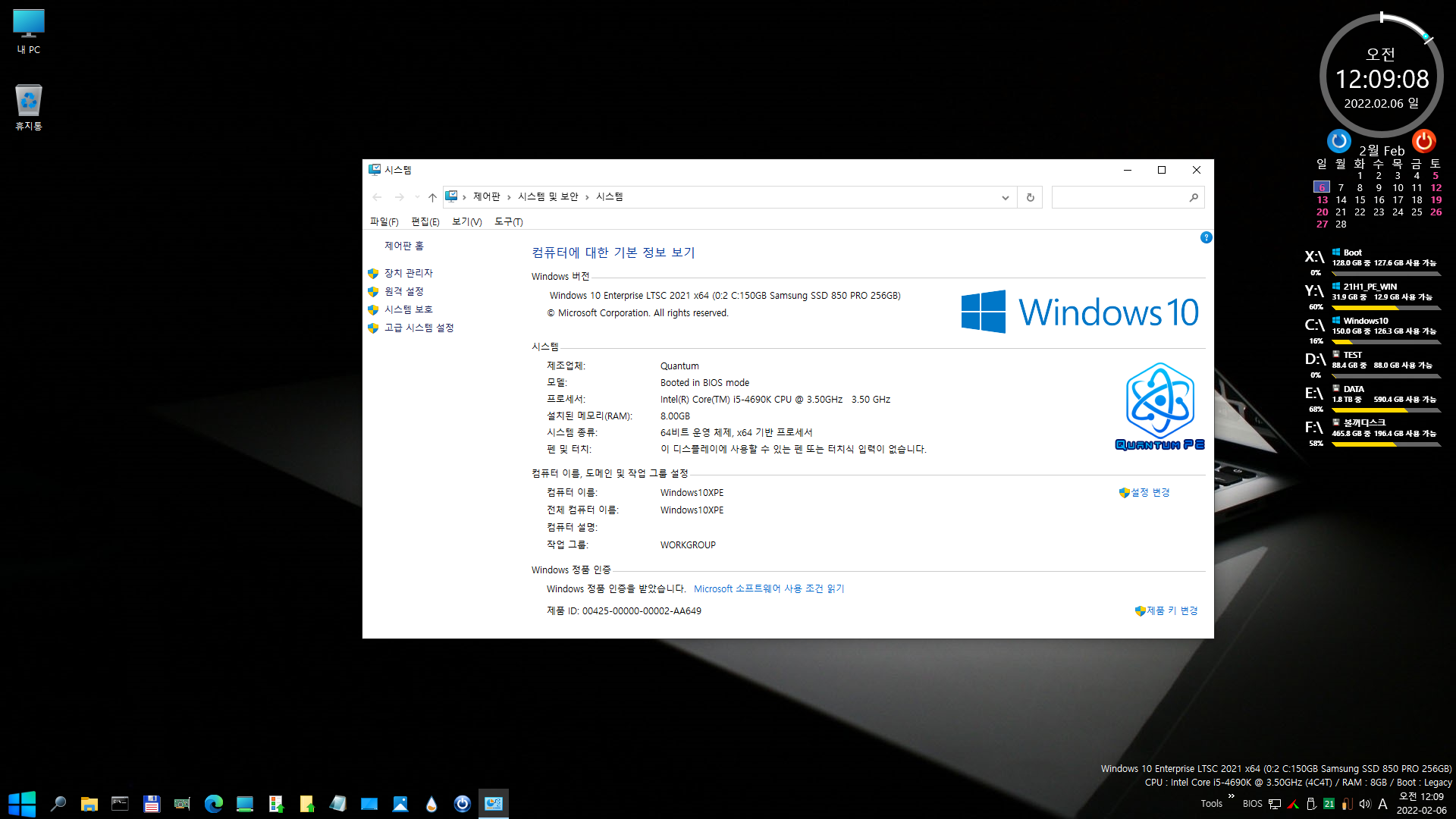Image resolution: width=1456 pixels, height=819 pixels.
Task: Toggle the A input language indicator
Action: 1383,804
